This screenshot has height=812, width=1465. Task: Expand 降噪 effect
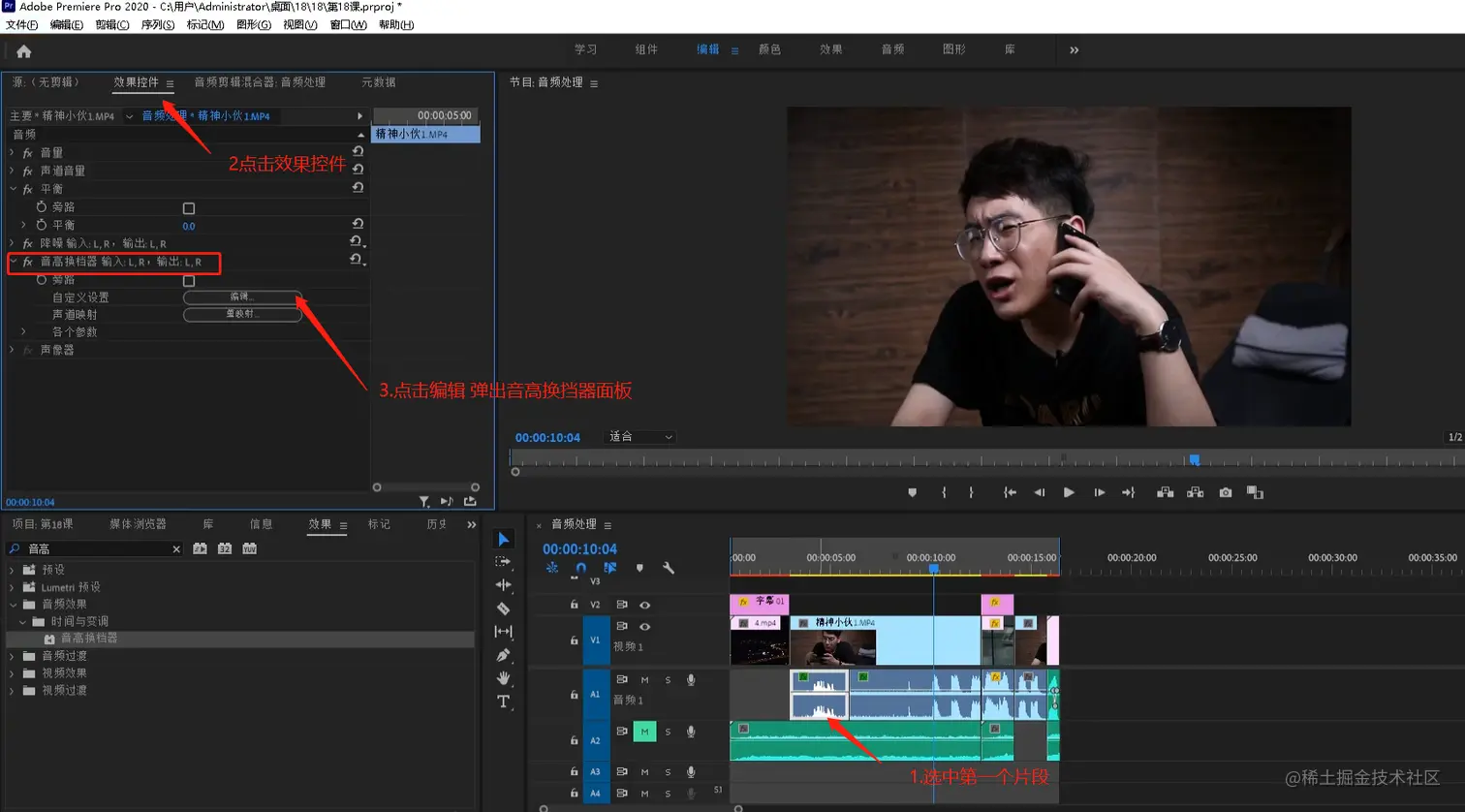pyautogui.click(x=12, y=243)
